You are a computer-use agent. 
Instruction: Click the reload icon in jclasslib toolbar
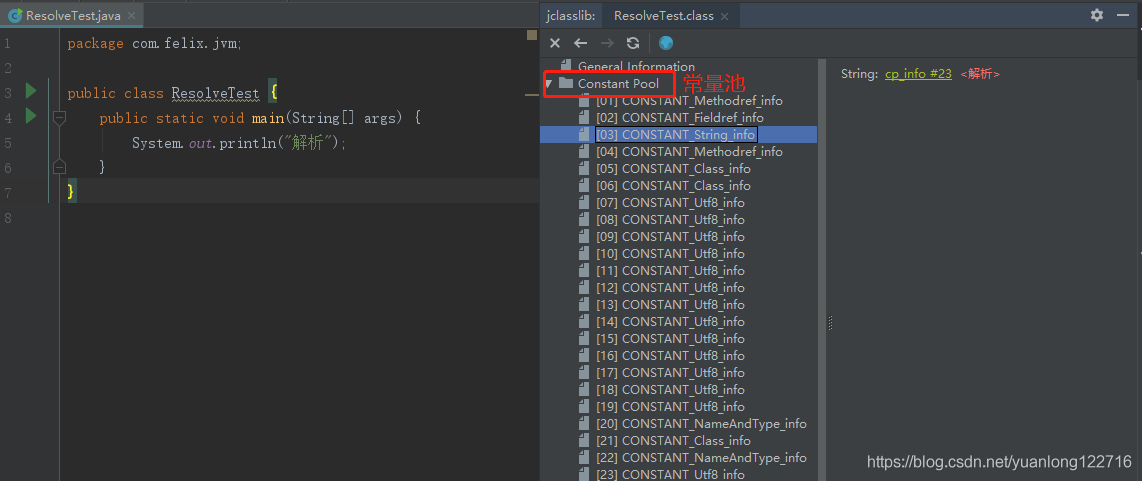[x=633, y=43]
